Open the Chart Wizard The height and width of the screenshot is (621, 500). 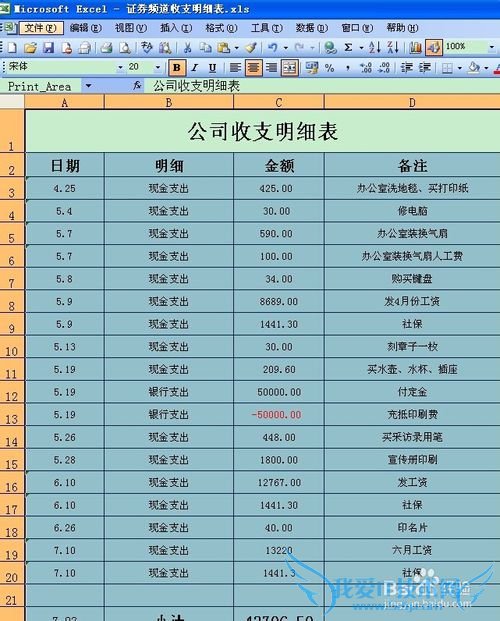(415, 48)
